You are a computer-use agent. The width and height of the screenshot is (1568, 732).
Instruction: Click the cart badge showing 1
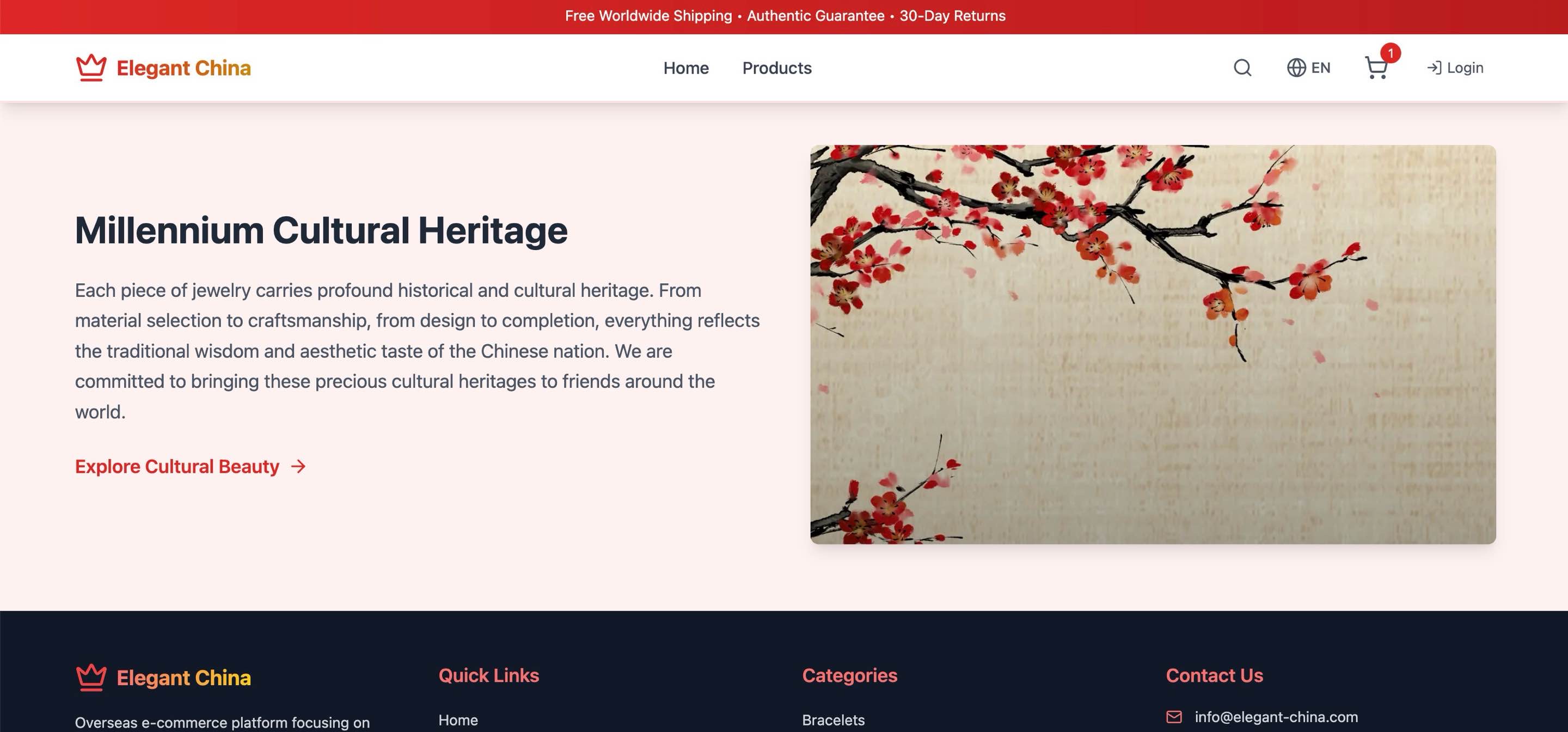(x=1391, y=53)
